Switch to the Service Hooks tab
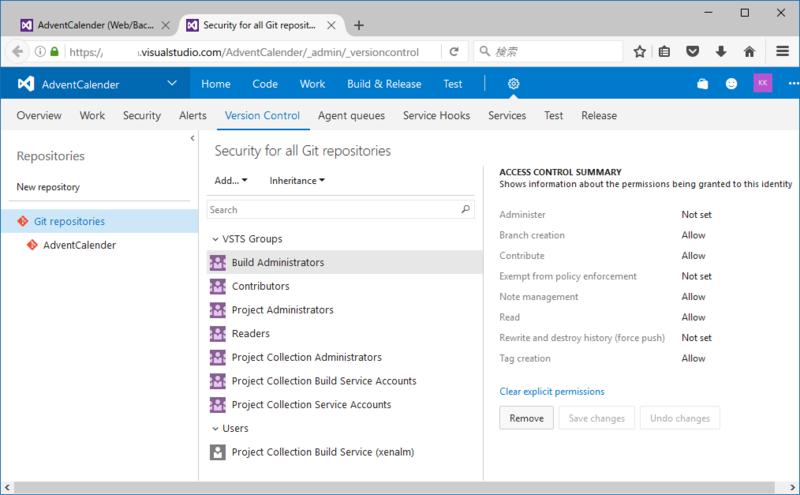Screen dimensions: 800x495 (x=436, y=115)
